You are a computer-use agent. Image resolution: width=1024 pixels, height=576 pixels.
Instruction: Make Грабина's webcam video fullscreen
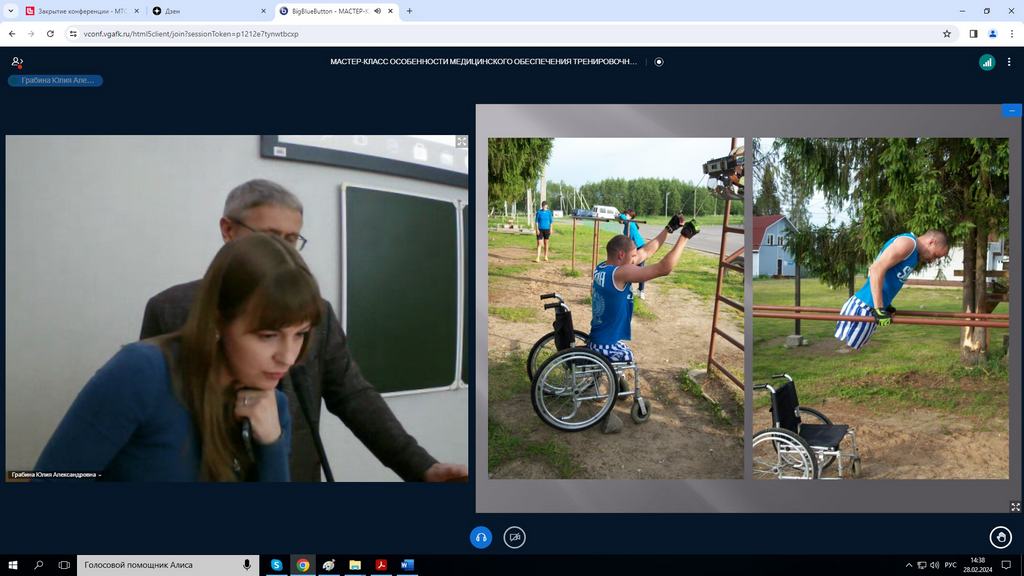coord(461,142)
